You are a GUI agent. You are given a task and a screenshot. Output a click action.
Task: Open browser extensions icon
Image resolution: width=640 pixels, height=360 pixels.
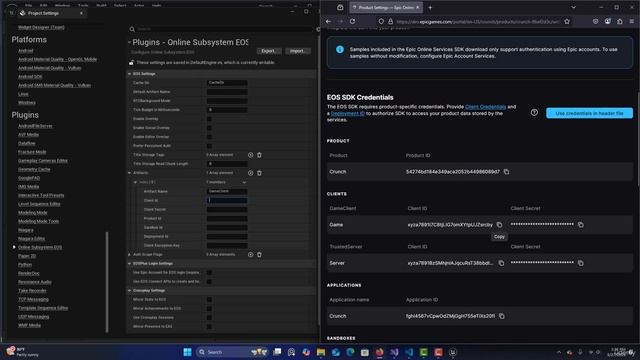620,21
